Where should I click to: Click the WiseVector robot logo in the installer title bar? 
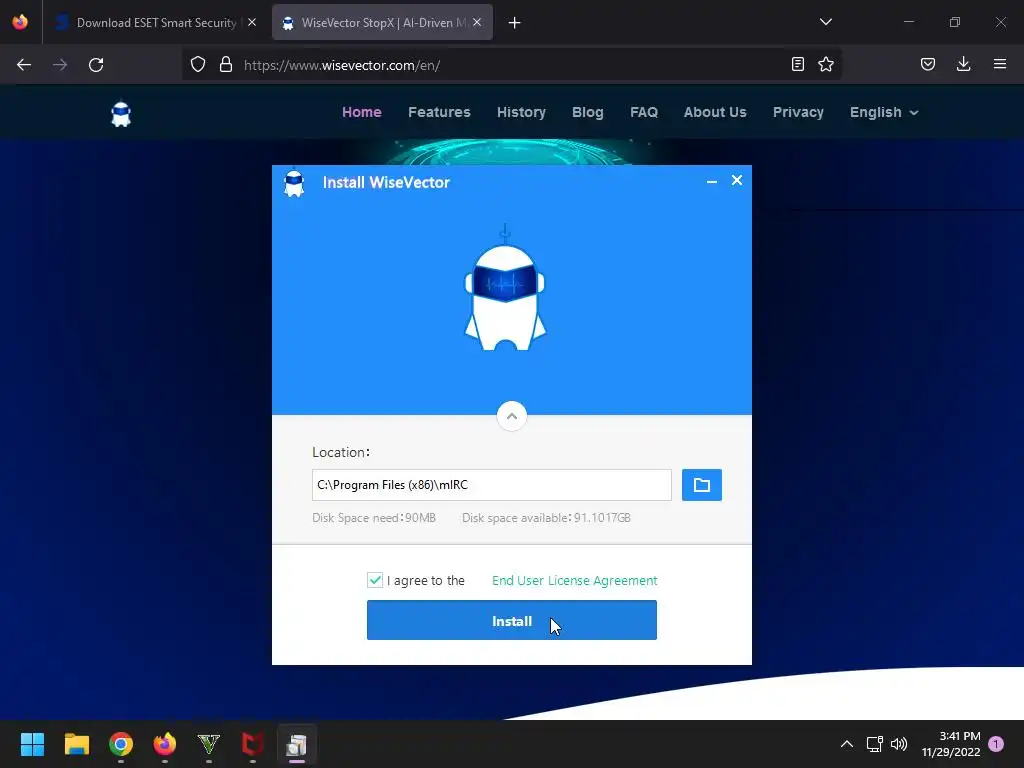(x=294, y=184)
